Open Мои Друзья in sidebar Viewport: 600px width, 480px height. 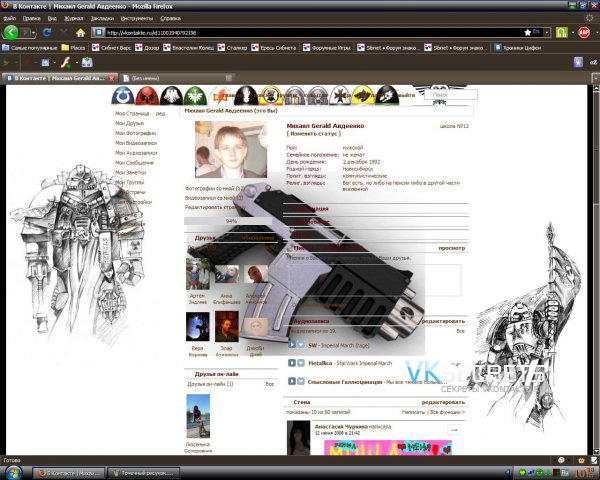129,123
